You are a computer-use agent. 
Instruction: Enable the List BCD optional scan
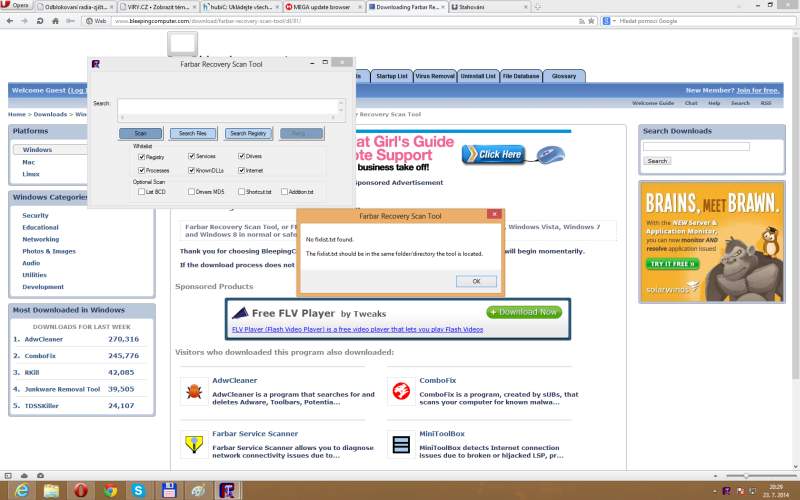click(142, 191)
